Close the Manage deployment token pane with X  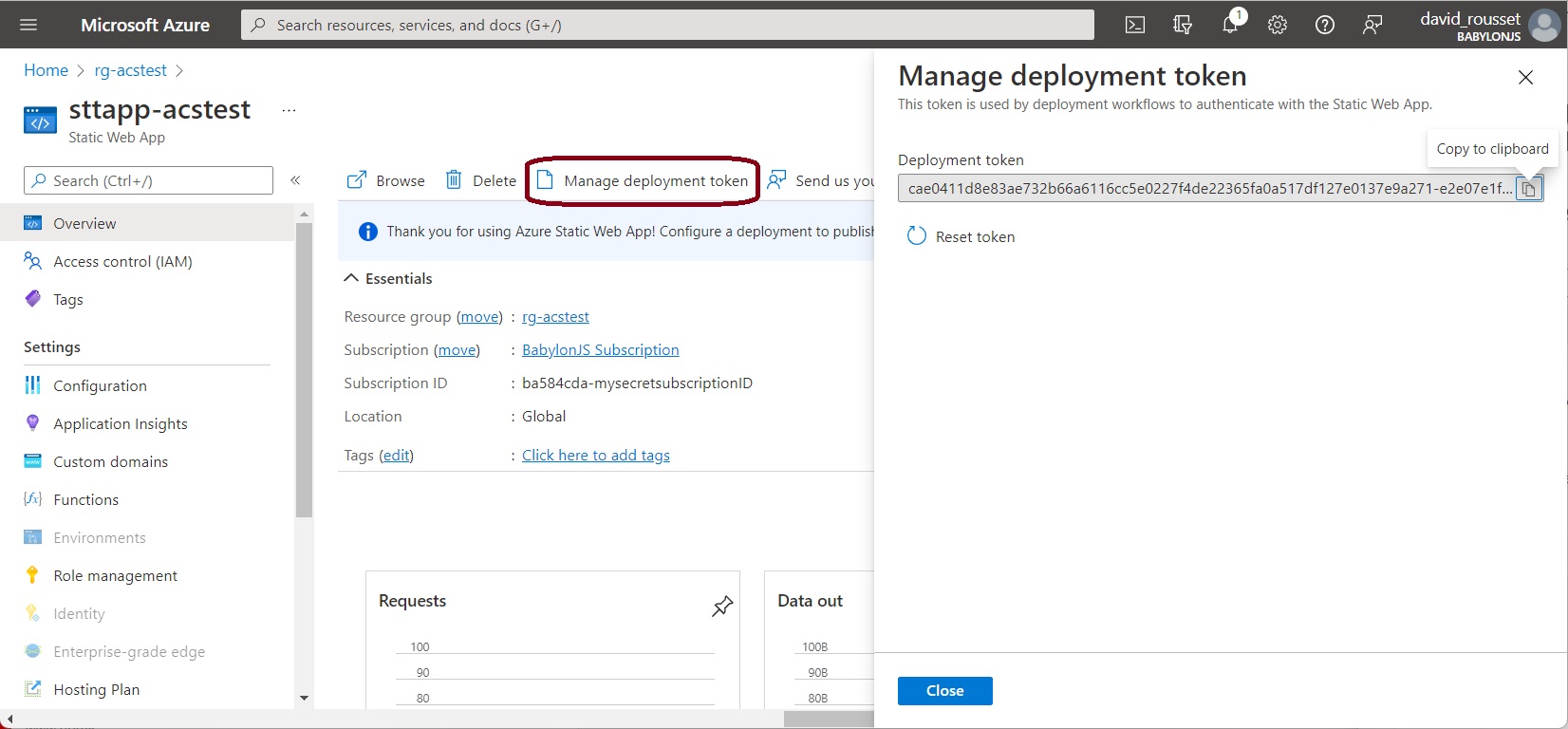point(1525,78)
